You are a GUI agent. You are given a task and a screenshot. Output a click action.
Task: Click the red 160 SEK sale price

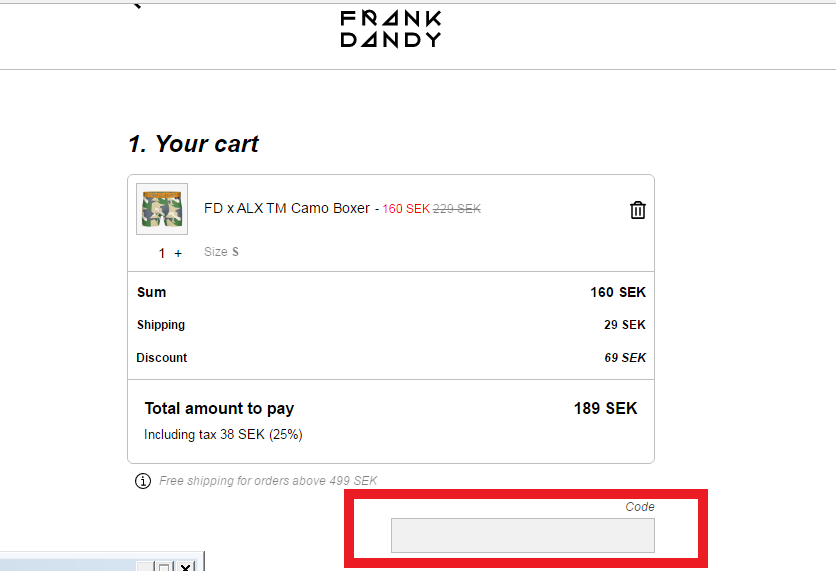406,208
